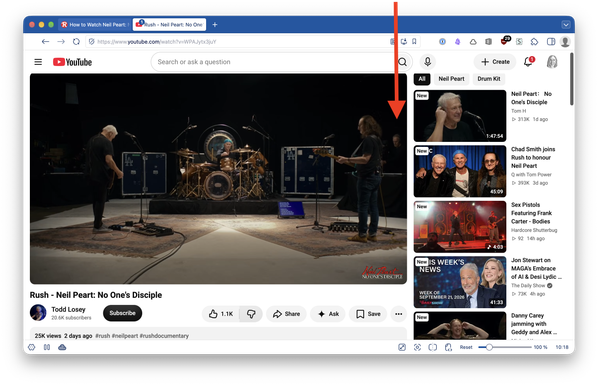Open the YouTube hamburger guide menu
Viewport: 598px width, 385px height.
pyautogui.click(x=38, y=62)
